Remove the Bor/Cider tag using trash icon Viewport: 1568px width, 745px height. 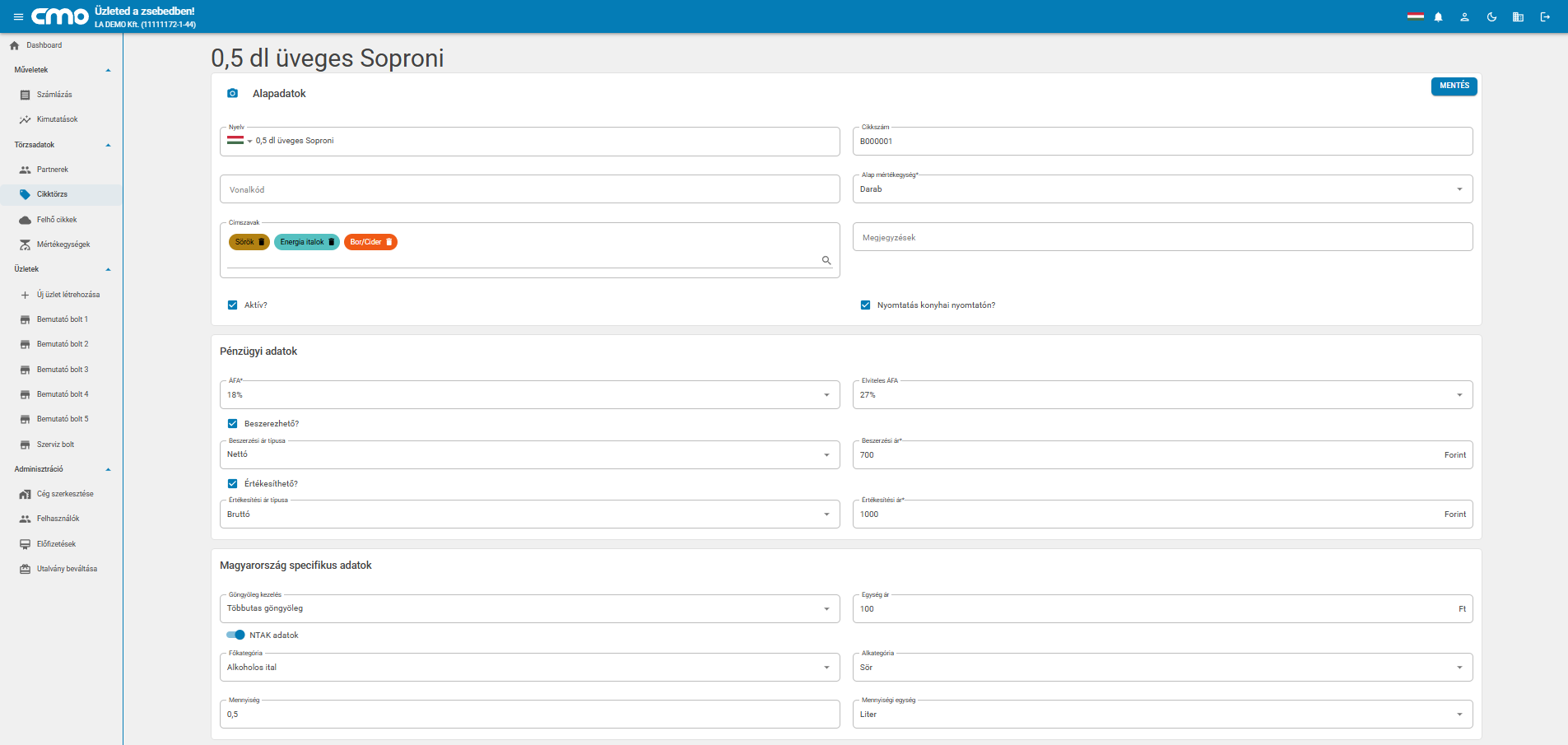(x=389, y=242)
